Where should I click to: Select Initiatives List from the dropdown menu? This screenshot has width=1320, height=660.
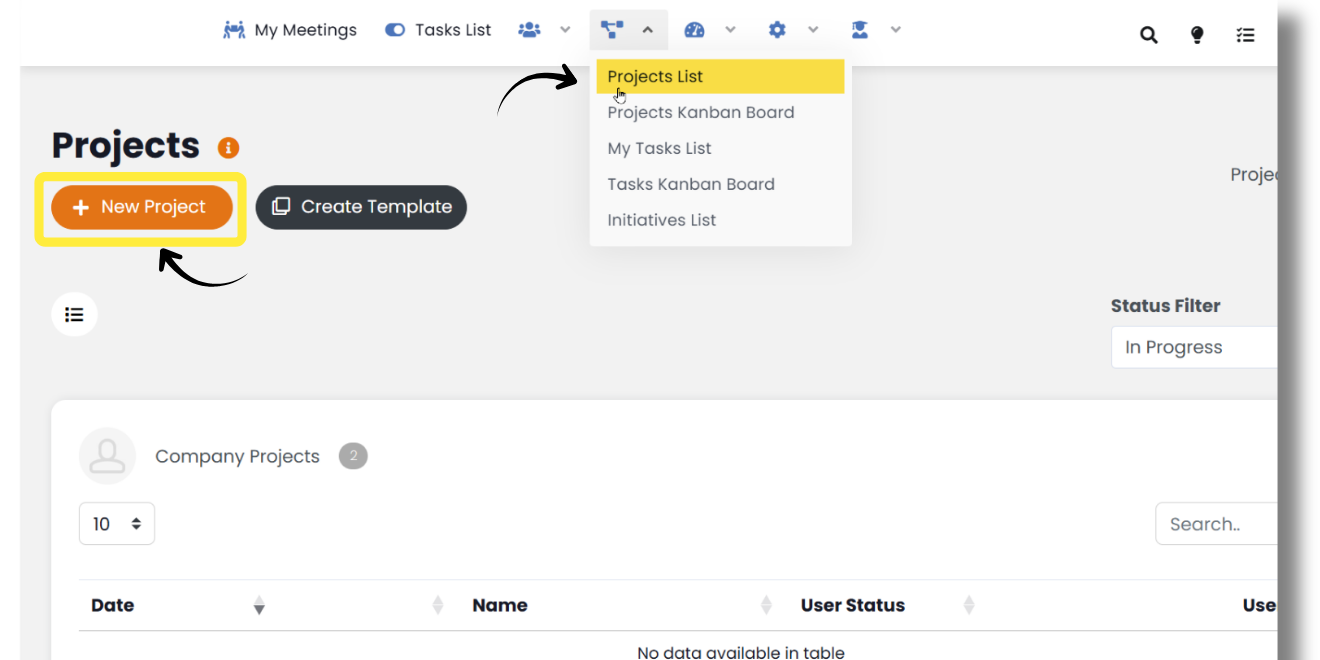(661, 220)
